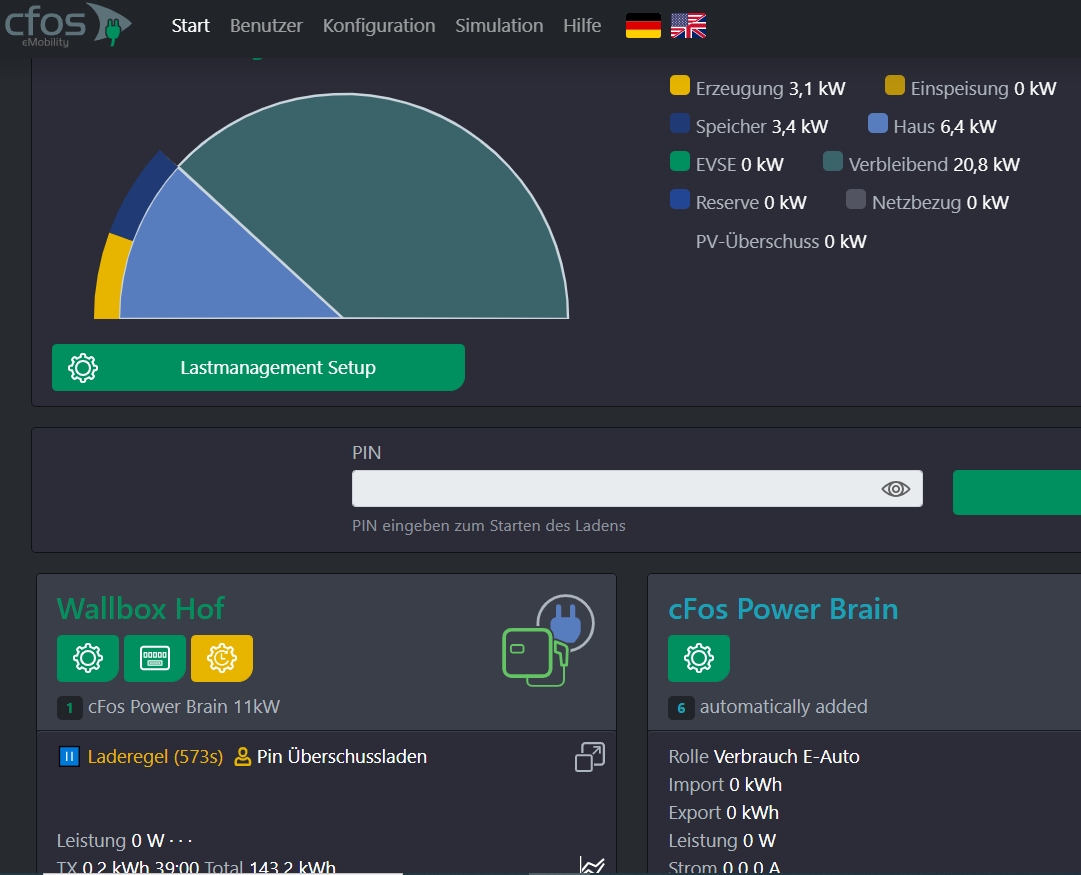Click the Haus light blue swatch
The height and width of the screenshot is (875, 1081).
coord(878,123)
